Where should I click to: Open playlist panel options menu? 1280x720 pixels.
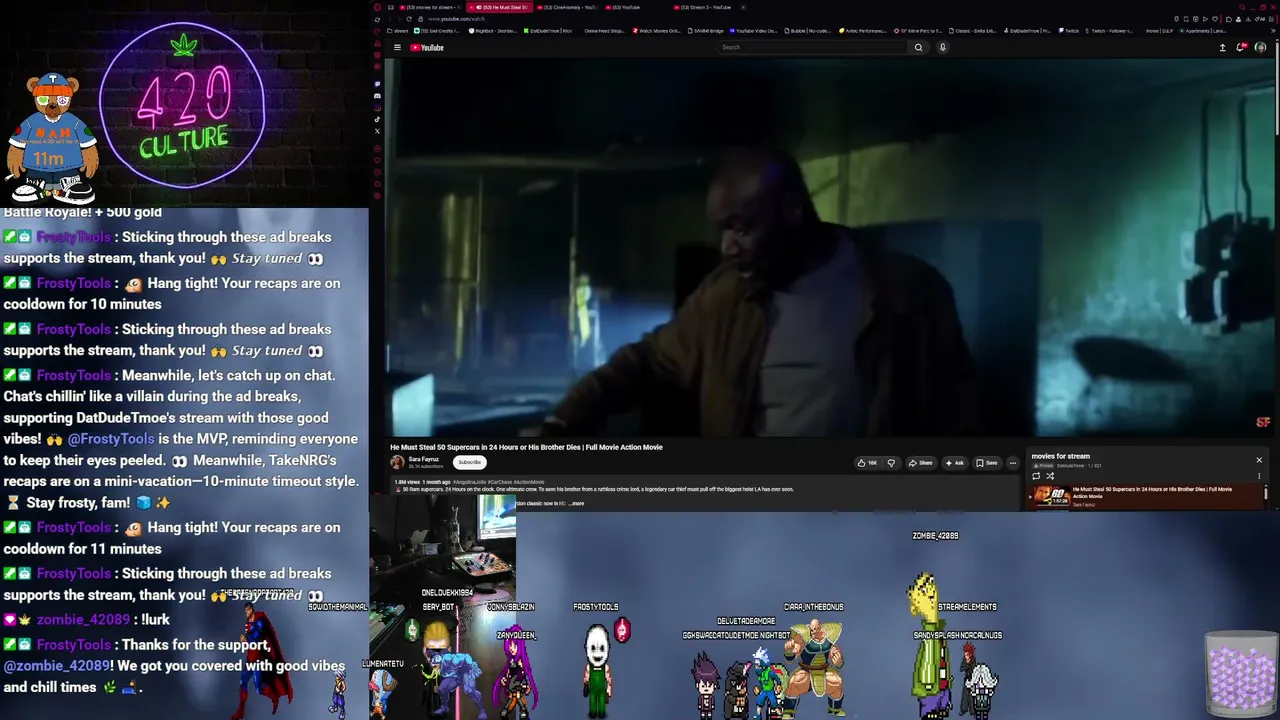click(1259, 476)
